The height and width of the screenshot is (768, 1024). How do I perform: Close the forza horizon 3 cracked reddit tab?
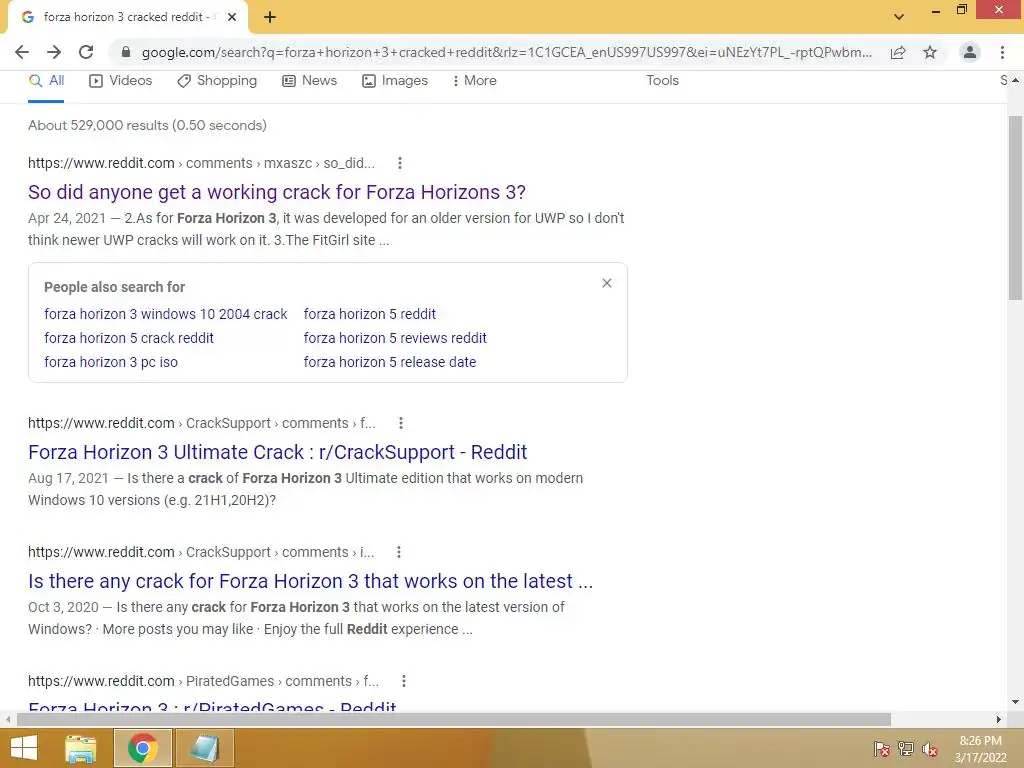pos(232,17)
